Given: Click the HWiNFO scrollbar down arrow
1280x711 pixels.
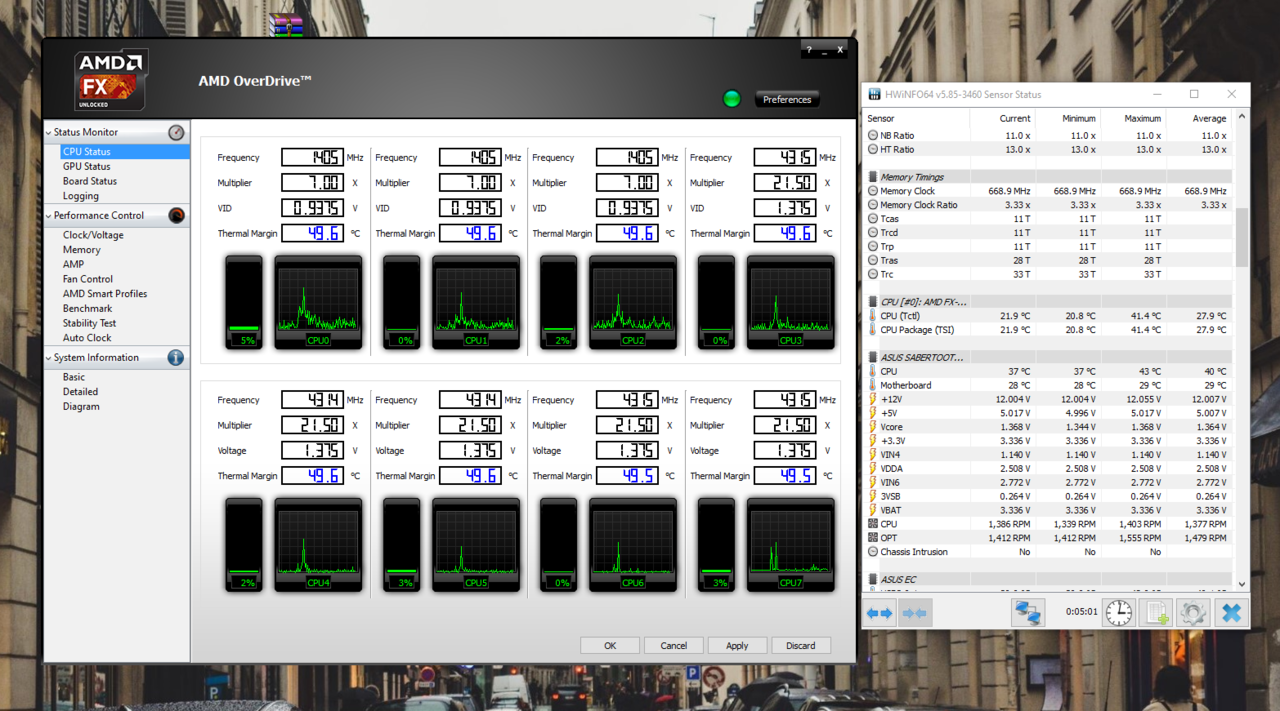Looking at the screenshot, I should (x=1242, y=584).
